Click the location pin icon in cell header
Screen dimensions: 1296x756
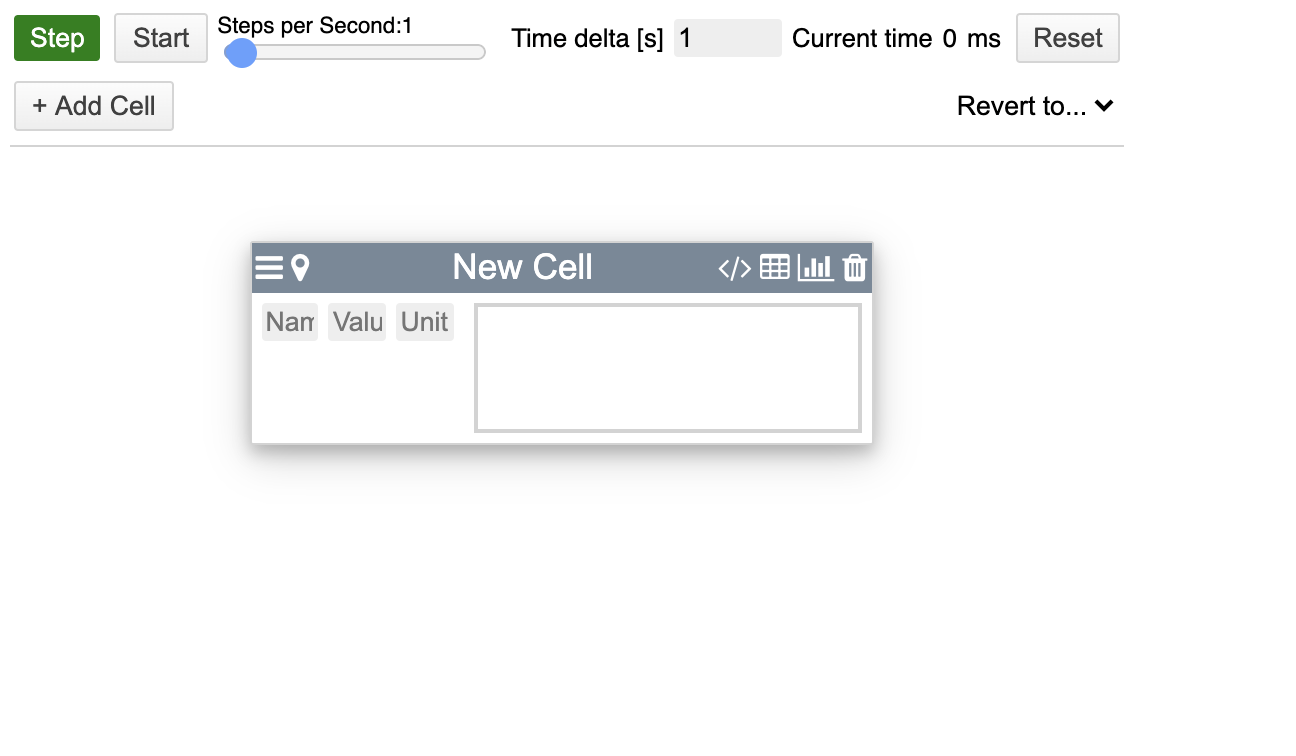coord(300,268)
